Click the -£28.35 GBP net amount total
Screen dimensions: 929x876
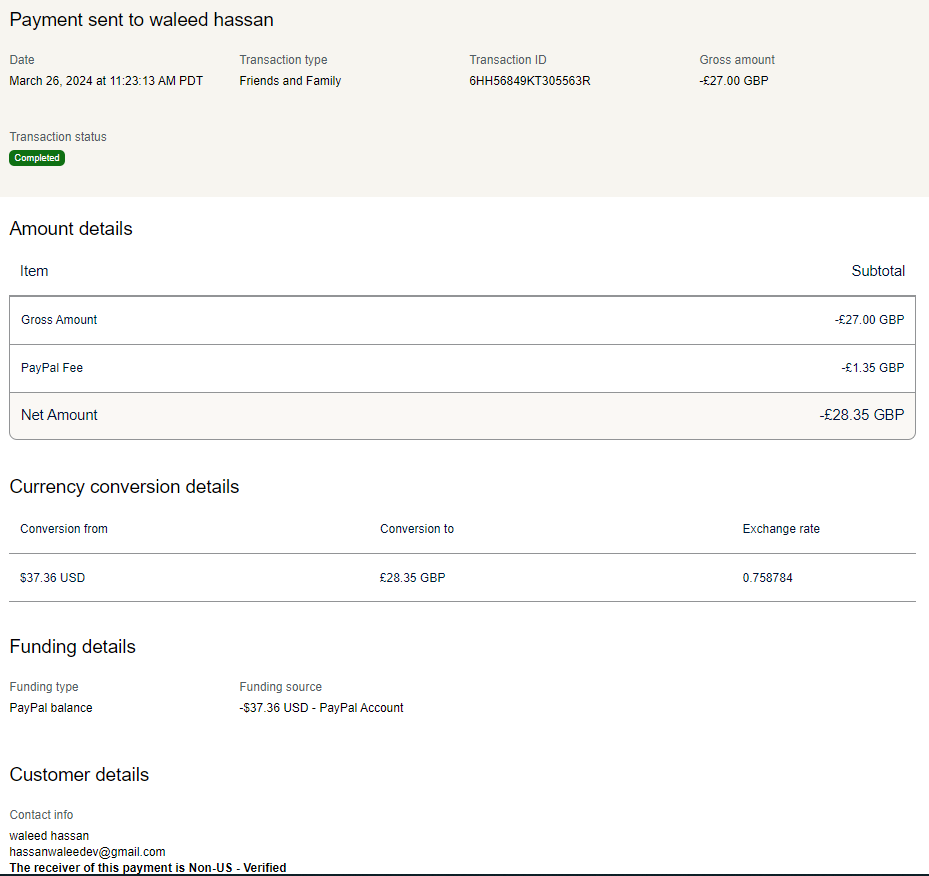coord(861,415)
